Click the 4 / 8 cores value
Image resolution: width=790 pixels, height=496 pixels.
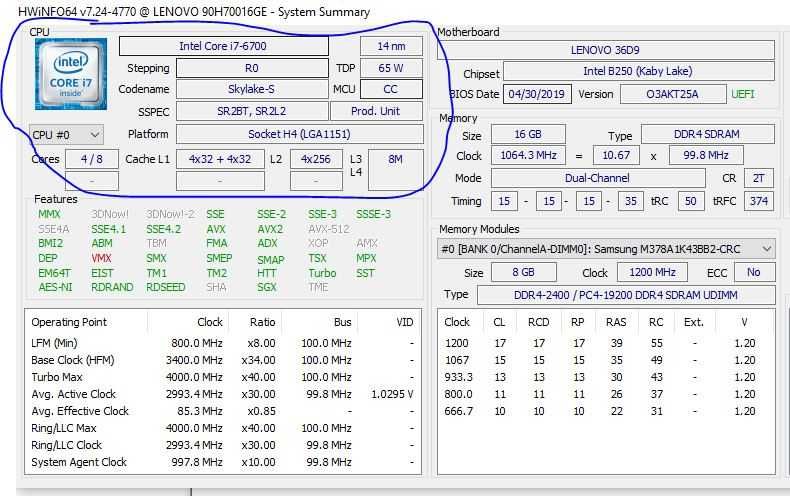point(92,159)
